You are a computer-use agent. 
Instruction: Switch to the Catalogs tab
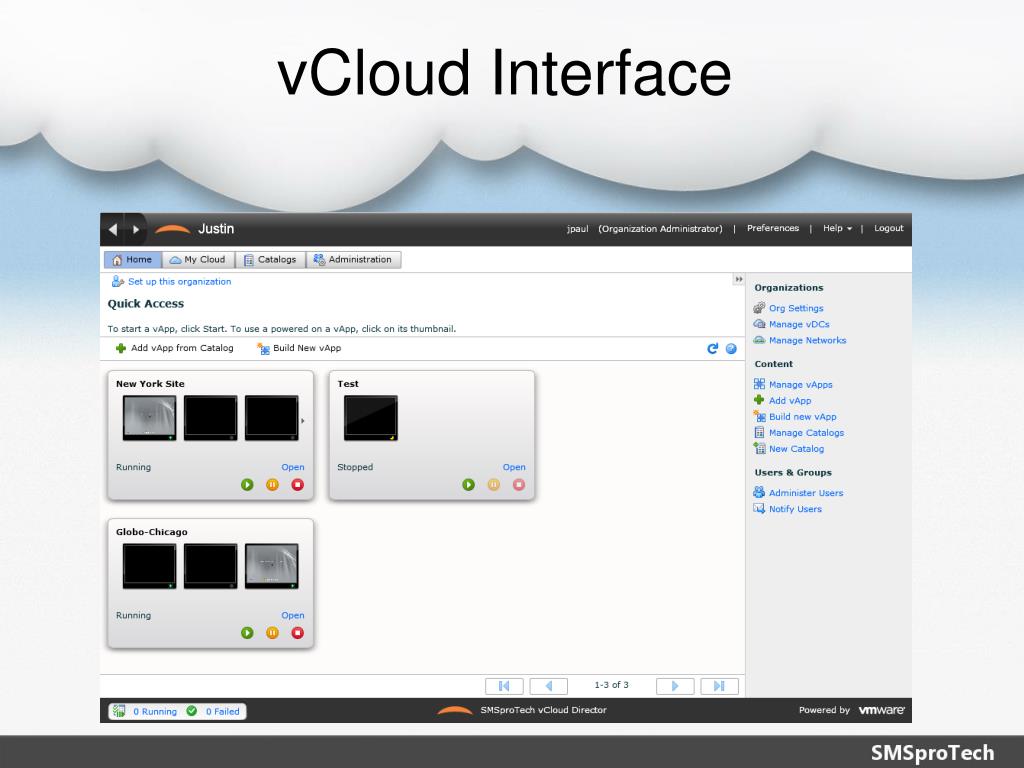click(x=270, y=259)
